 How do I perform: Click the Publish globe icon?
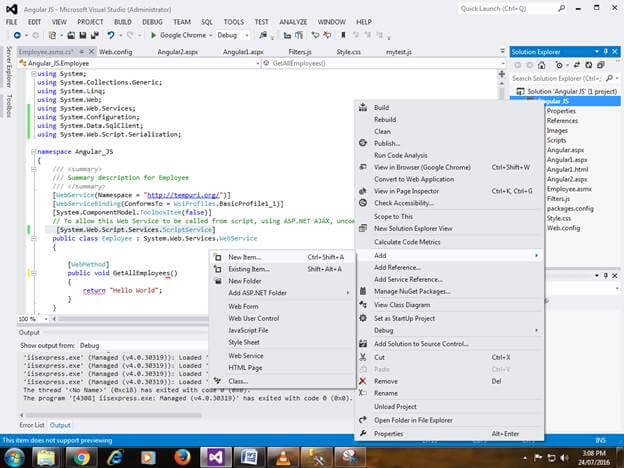click(363, 143)
